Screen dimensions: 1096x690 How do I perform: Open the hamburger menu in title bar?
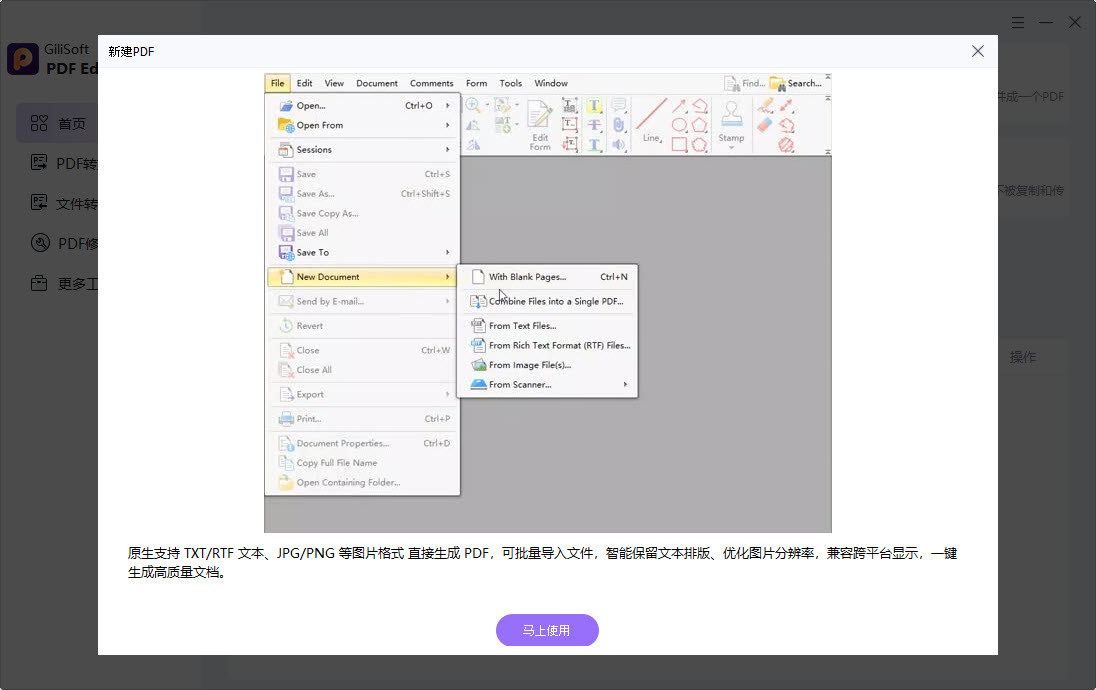click(x=1018, y=22)
